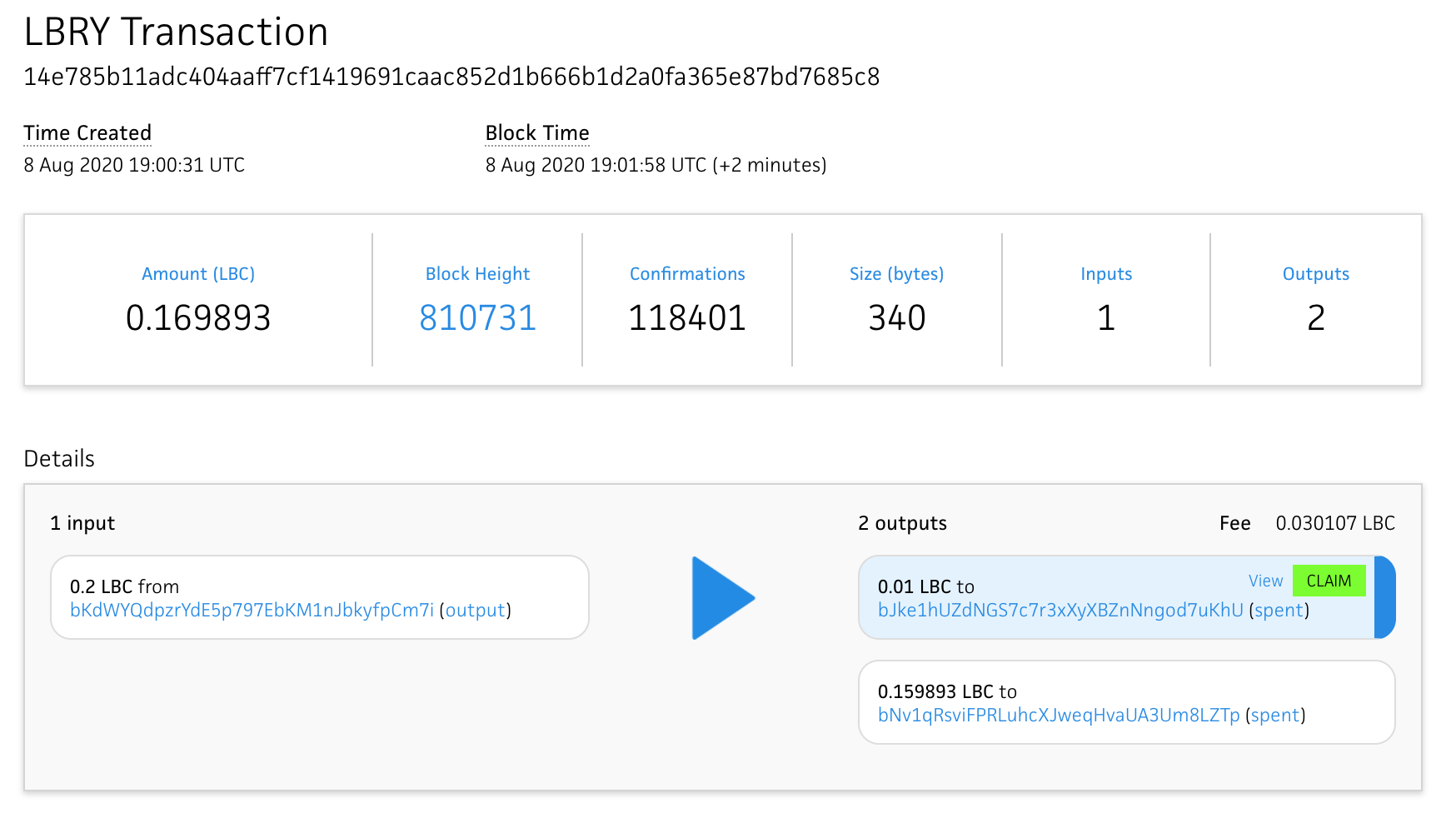Click the Fee label

pyautogui.click(x=1235, y=523)
